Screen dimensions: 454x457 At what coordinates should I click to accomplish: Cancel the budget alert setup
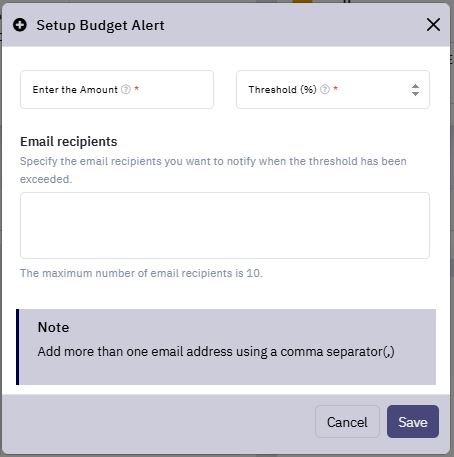[x=347, y=422]
